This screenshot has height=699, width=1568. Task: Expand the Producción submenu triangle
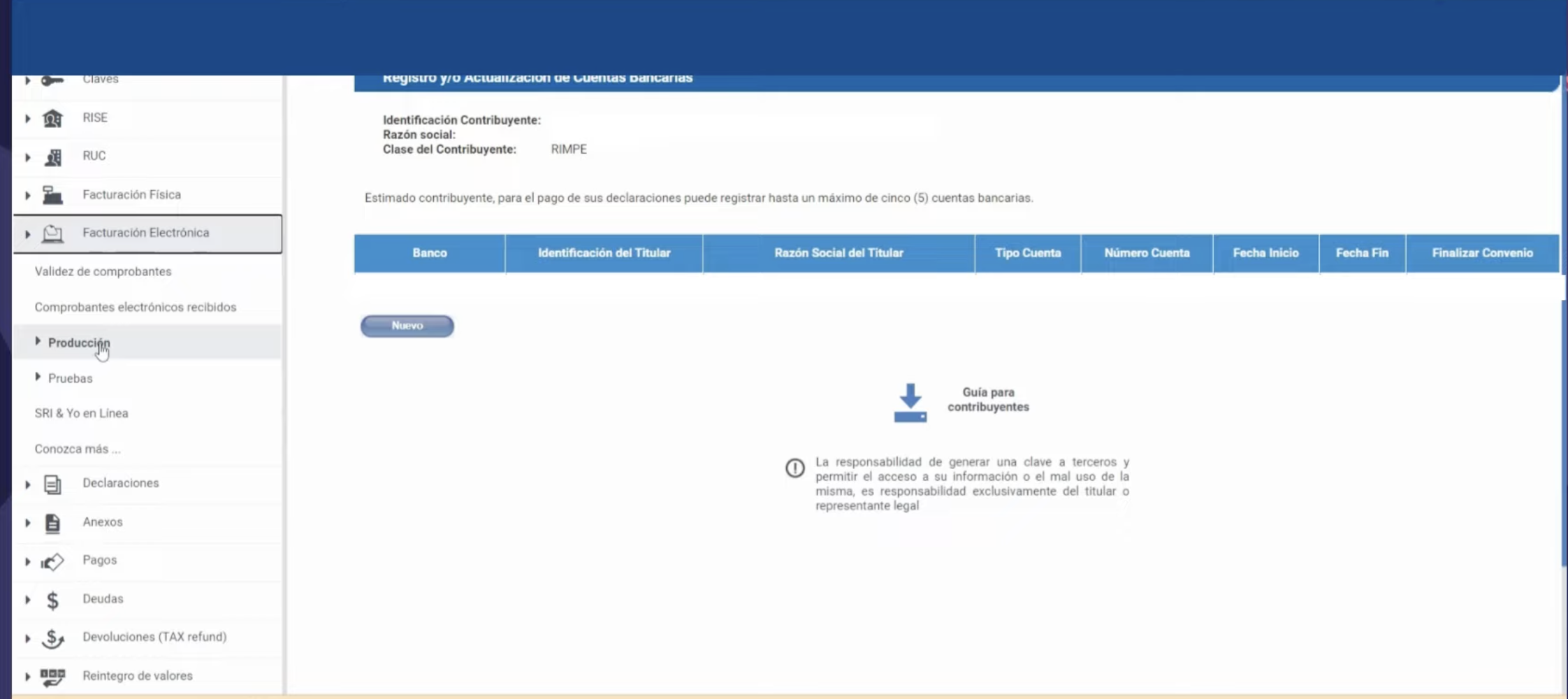[x=38, y=341]
